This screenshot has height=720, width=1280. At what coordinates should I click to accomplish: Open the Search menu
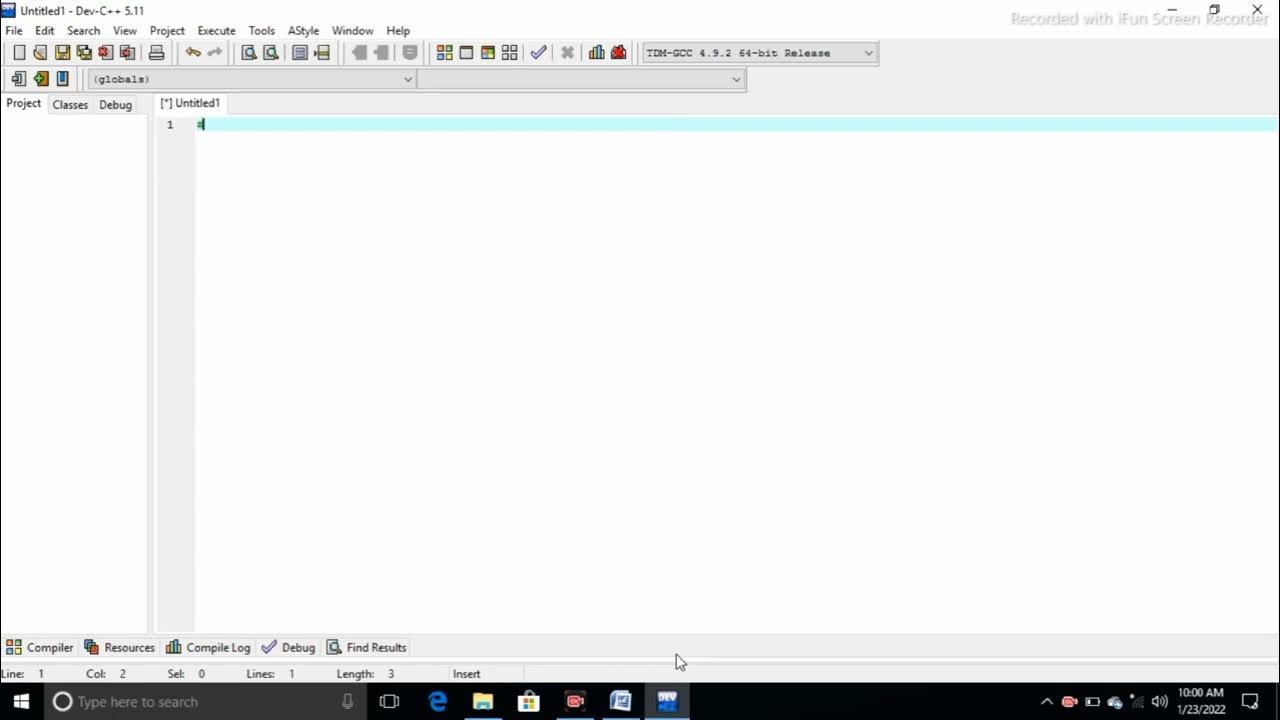pos(83,31)
